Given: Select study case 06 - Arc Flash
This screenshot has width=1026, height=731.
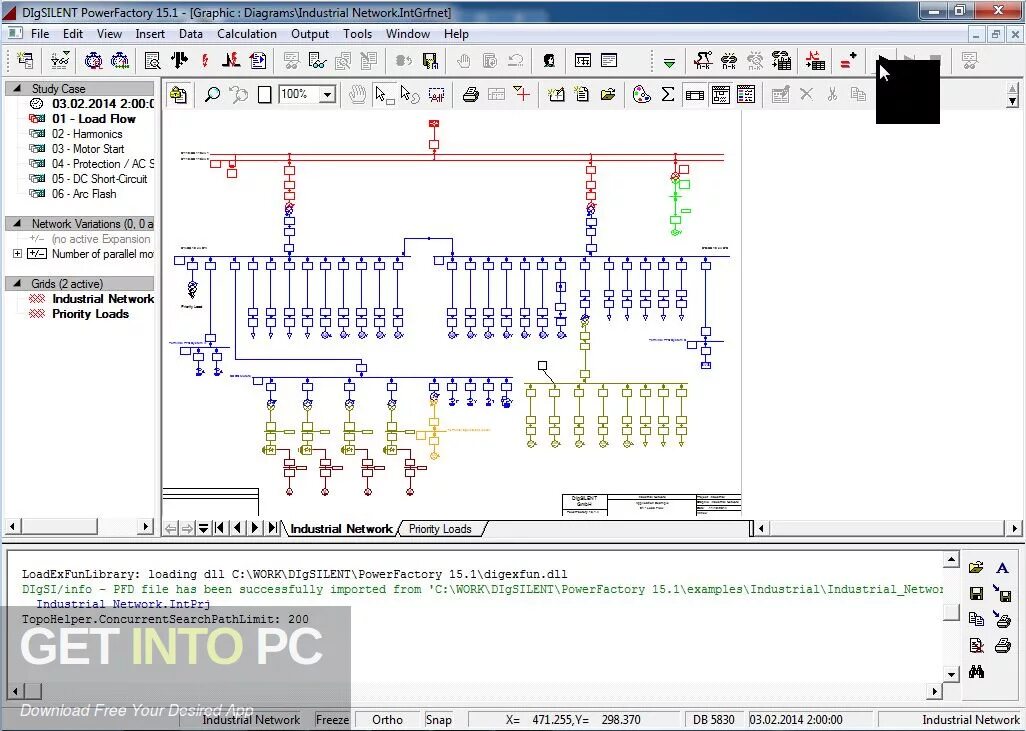Looking at the screenshot, I should 84,194.
